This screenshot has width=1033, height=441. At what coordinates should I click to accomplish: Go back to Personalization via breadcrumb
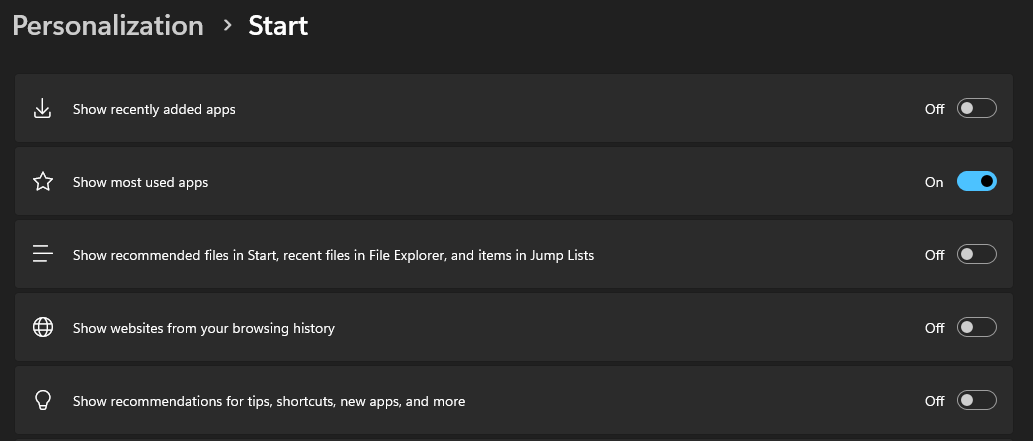pos(108,26)
